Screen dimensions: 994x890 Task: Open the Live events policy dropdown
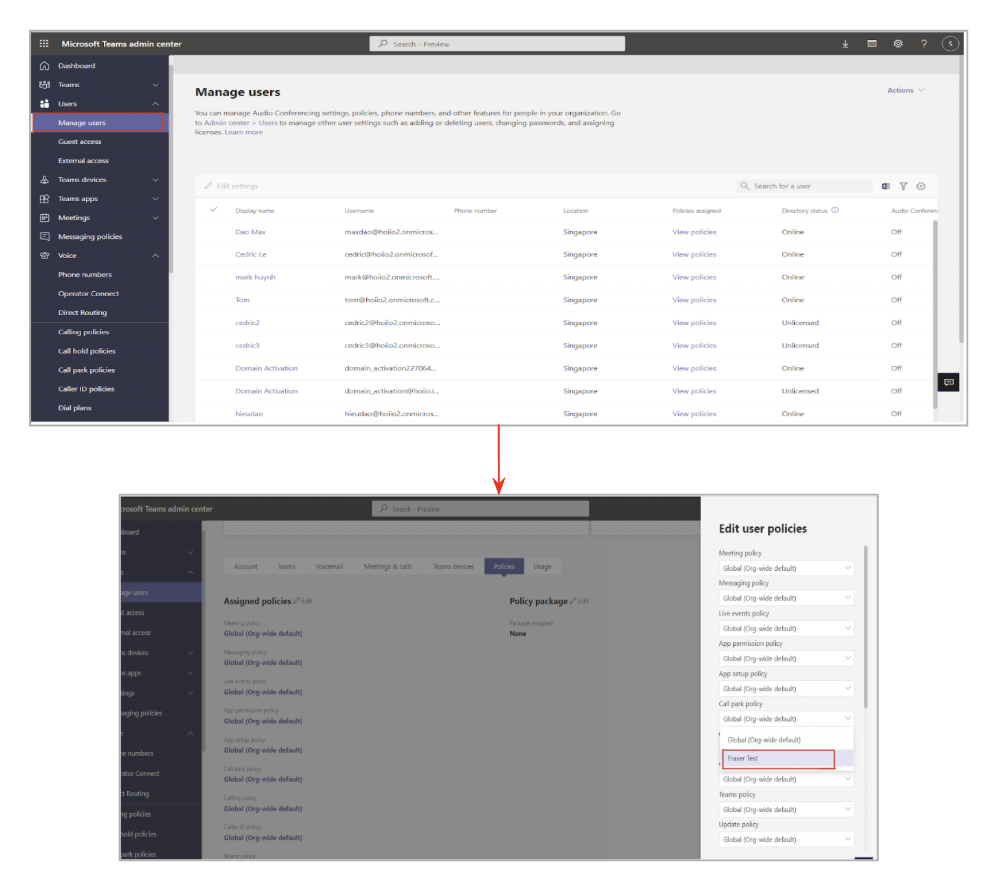click(x=786, y=628)
